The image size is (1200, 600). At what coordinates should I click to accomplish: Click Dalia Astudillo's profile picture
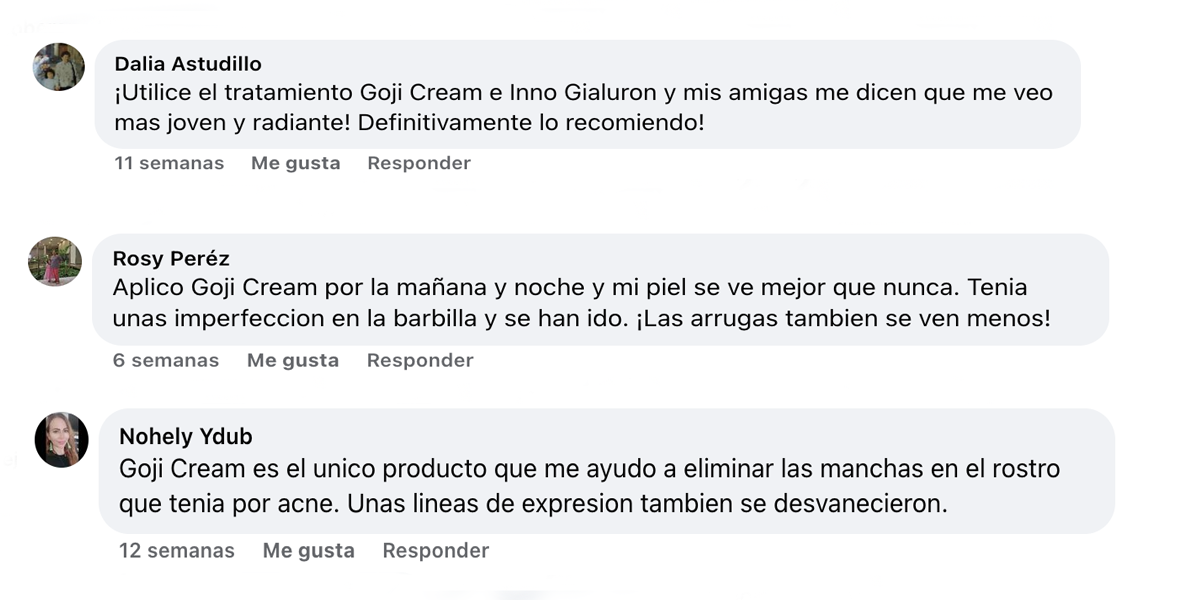coord(58,67)
